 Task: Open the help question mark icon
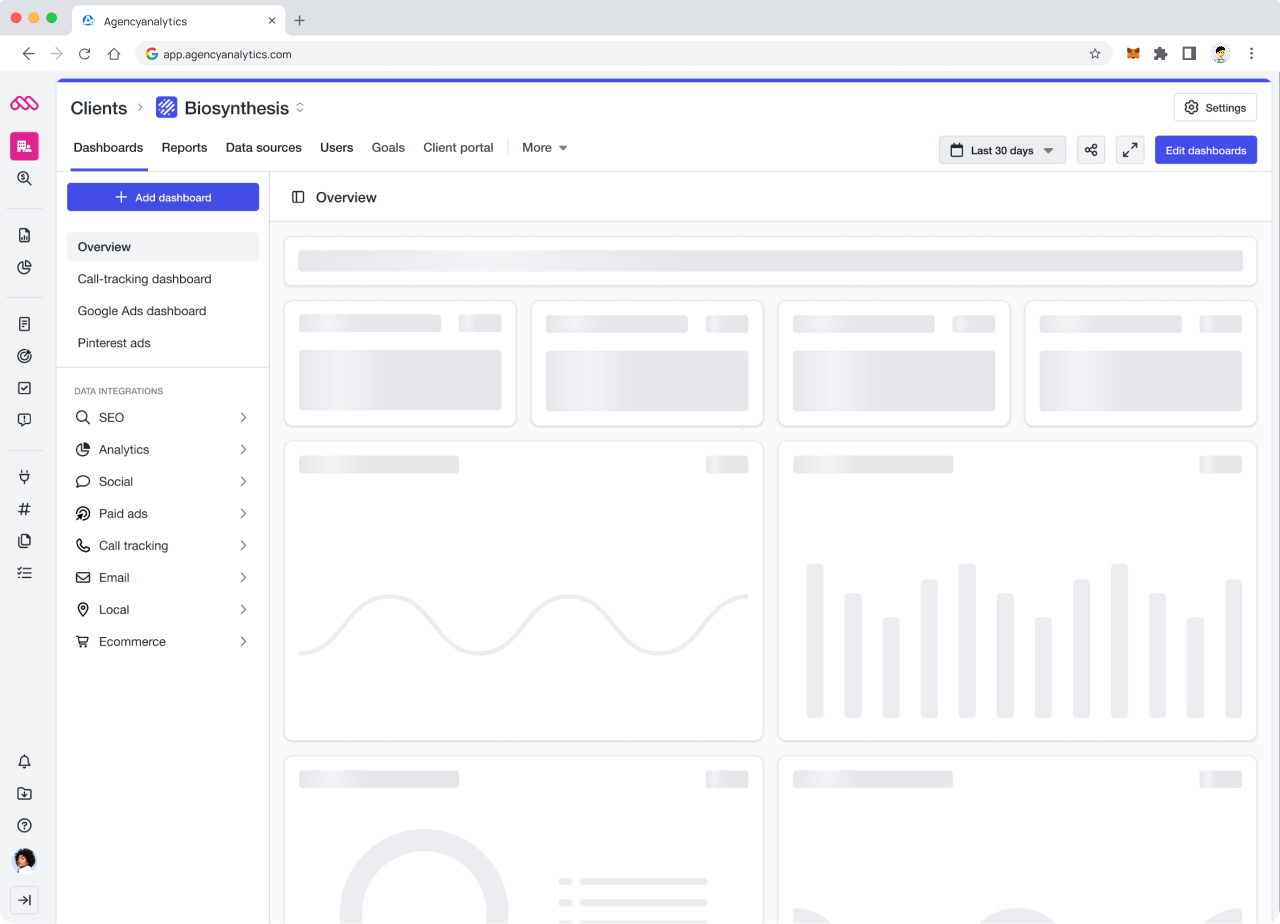(x=25, y=826)
